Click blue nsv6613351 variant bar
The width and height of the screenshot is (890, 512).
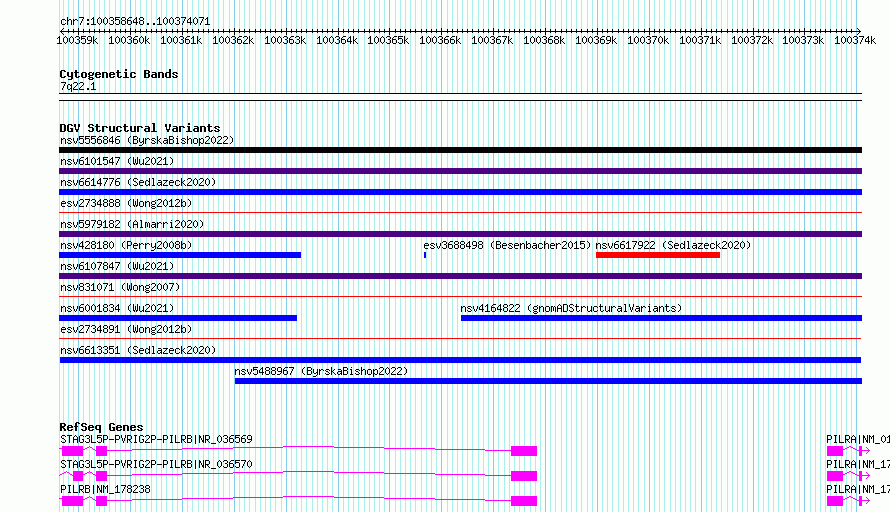pos(460,360)
